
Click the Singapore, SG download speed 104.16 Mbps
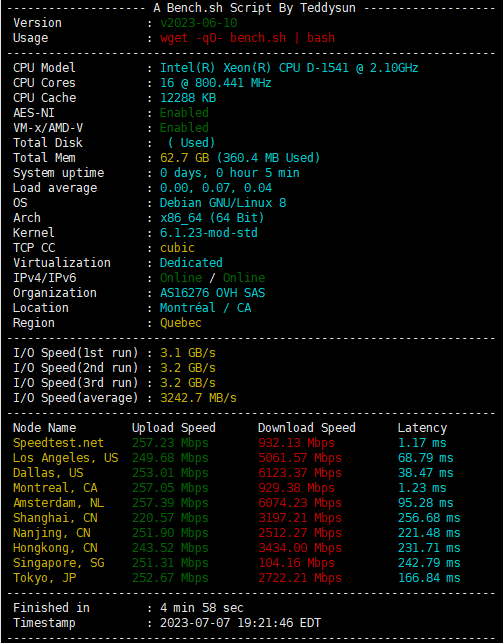tap(296, 563)
